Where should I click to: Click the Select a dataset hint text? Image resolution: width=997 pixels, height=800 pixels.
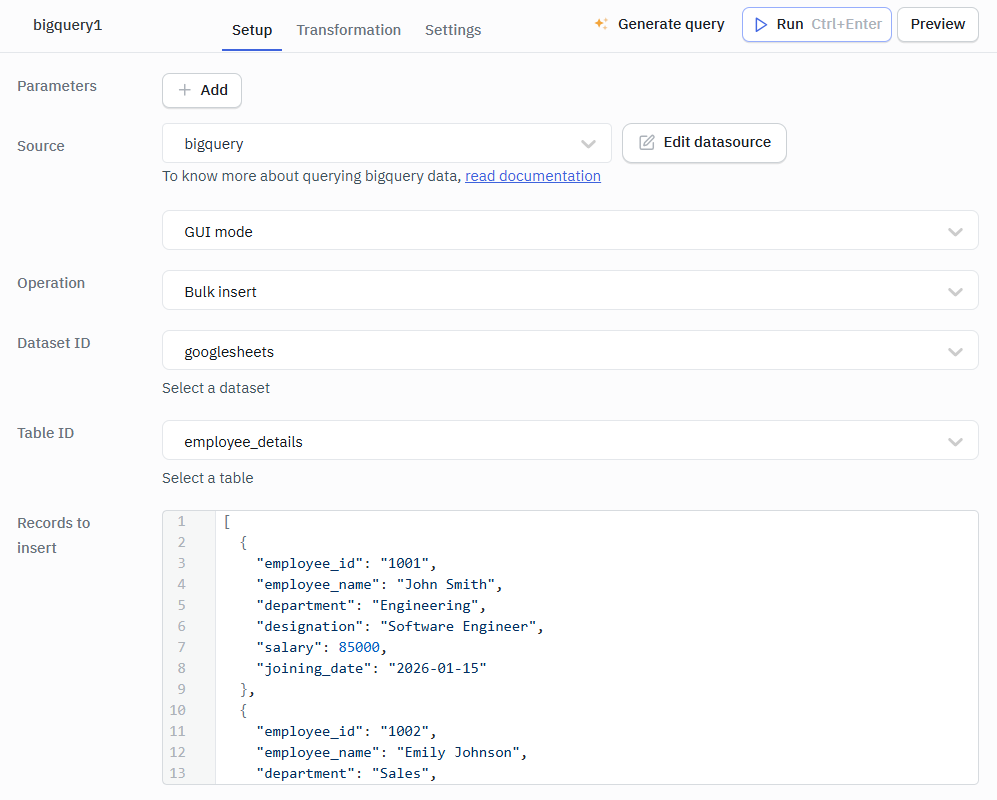tap(216, 388)
